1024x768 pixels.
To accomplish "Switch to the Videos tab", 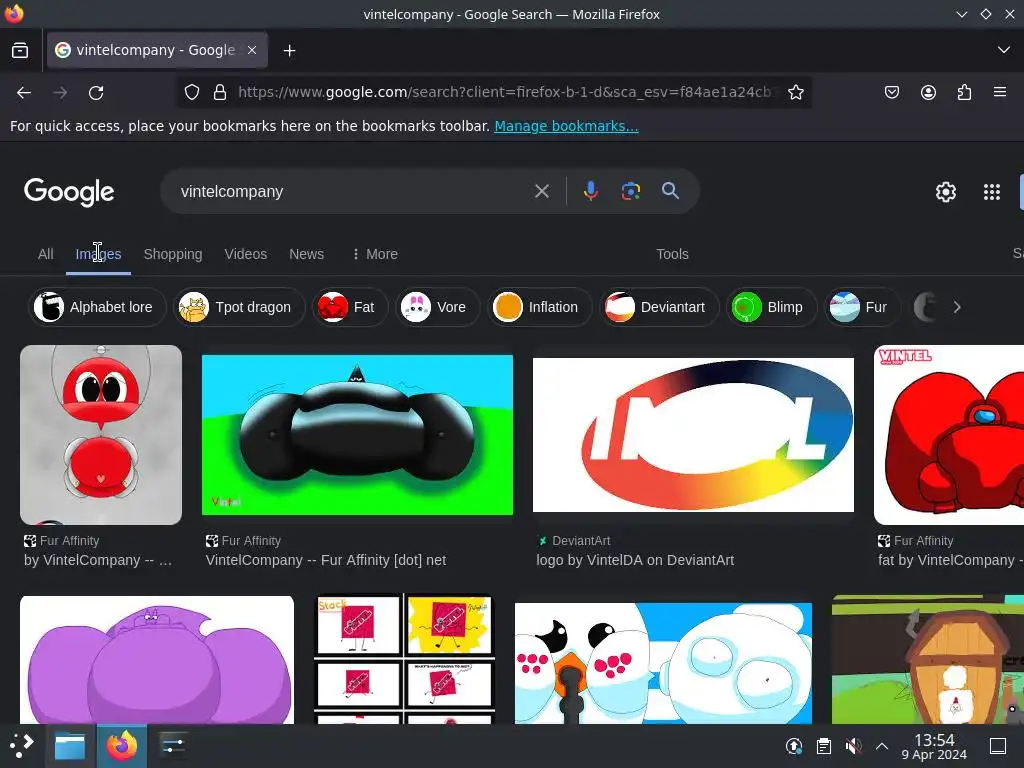I will (246, 254).
